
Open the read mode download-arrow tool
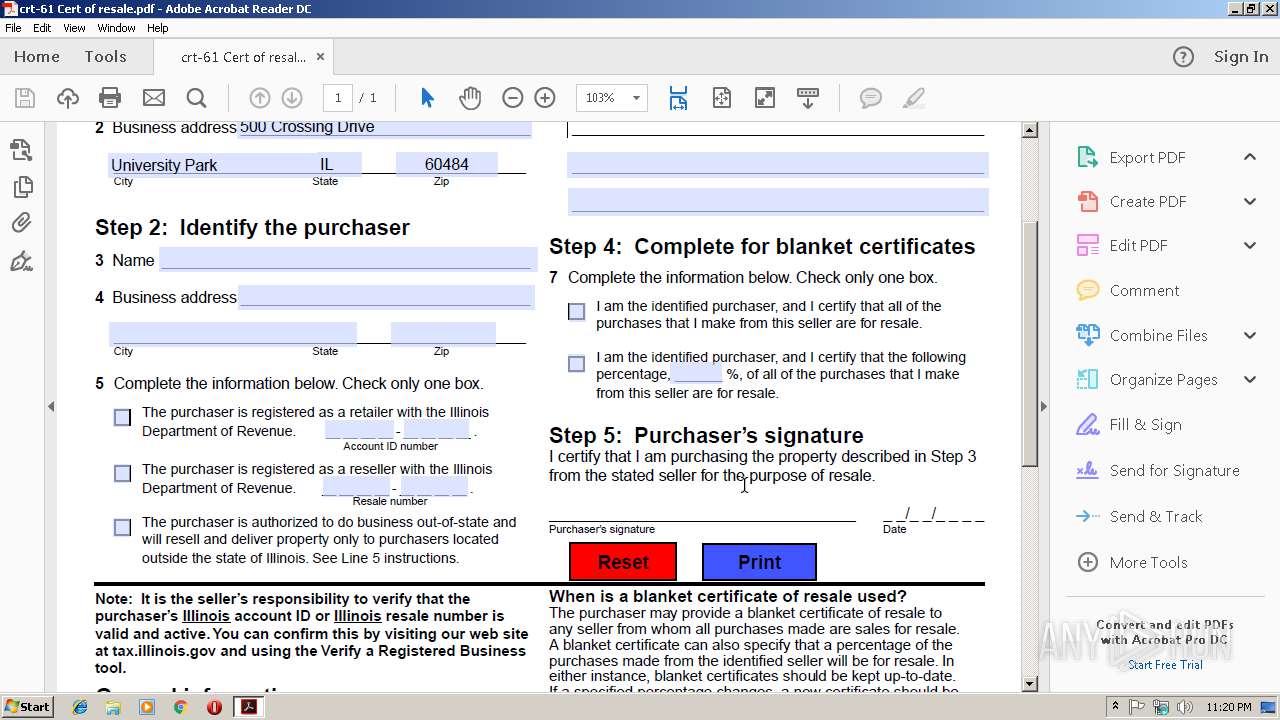coord(808,98)
